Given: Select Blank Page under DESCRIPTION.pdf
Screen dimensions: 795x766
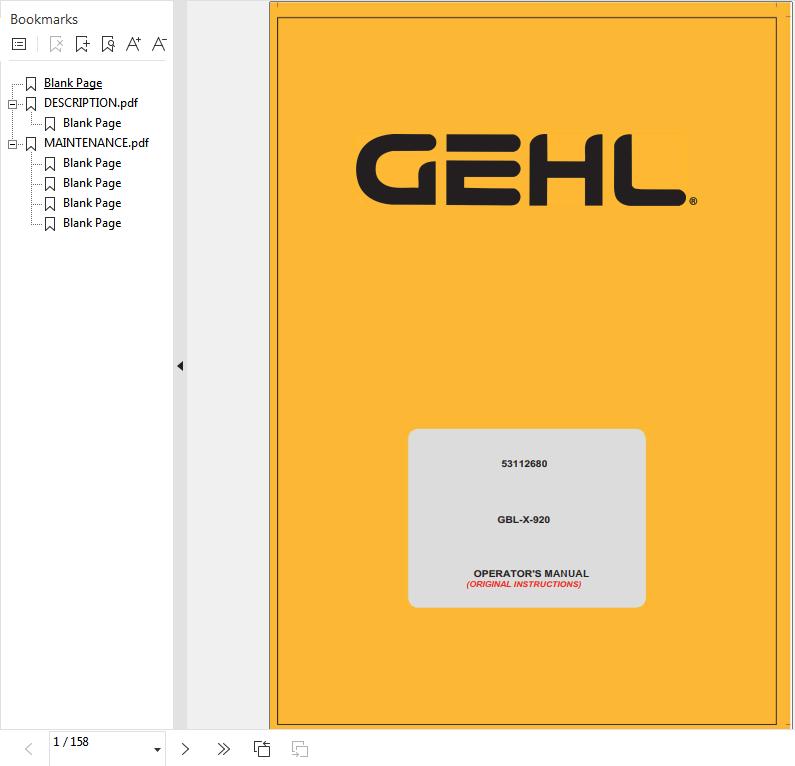Looking at the screenshot, I should (91, 123).
